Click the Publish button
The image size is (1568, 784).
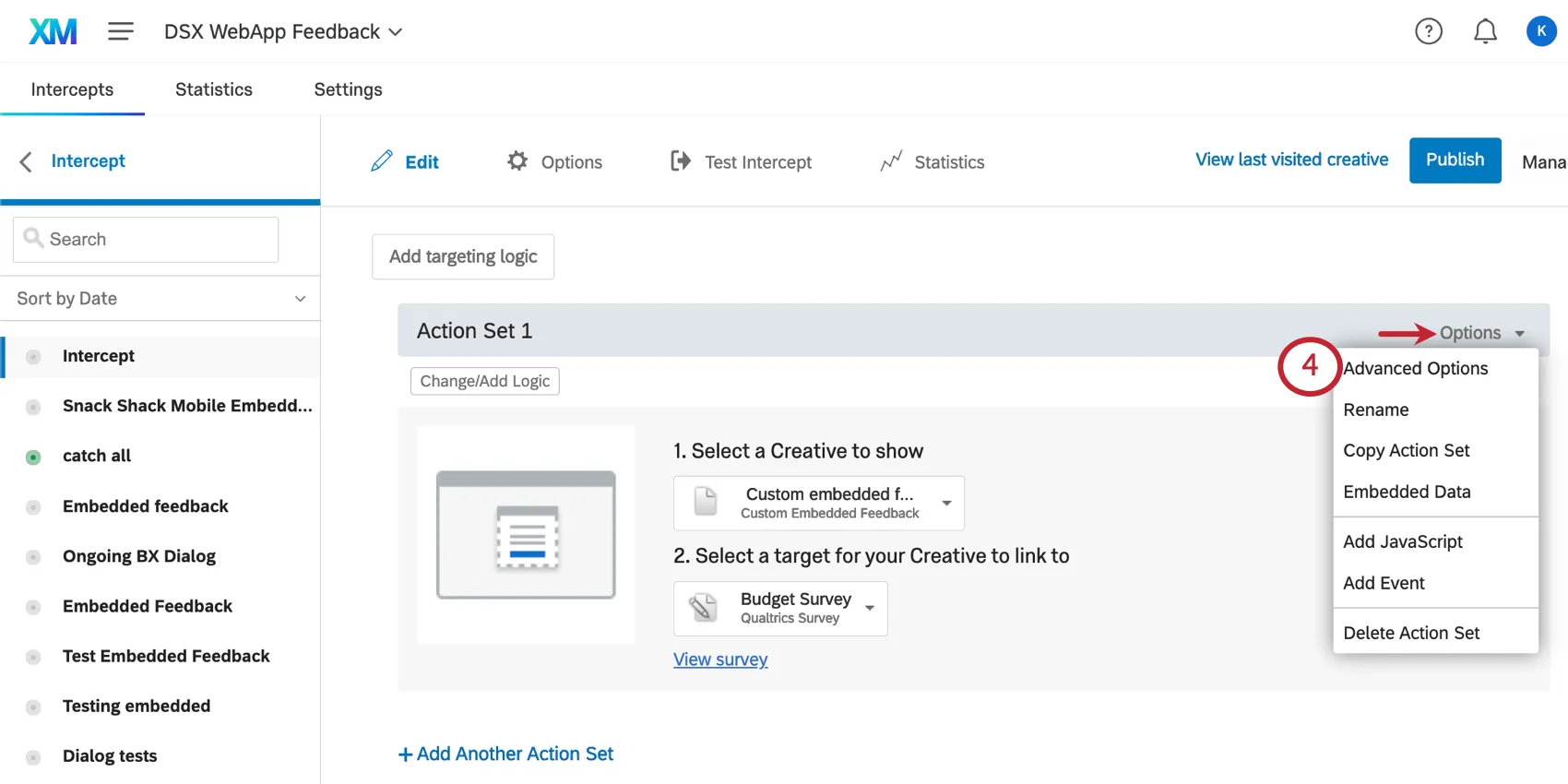pos(1455,160)
